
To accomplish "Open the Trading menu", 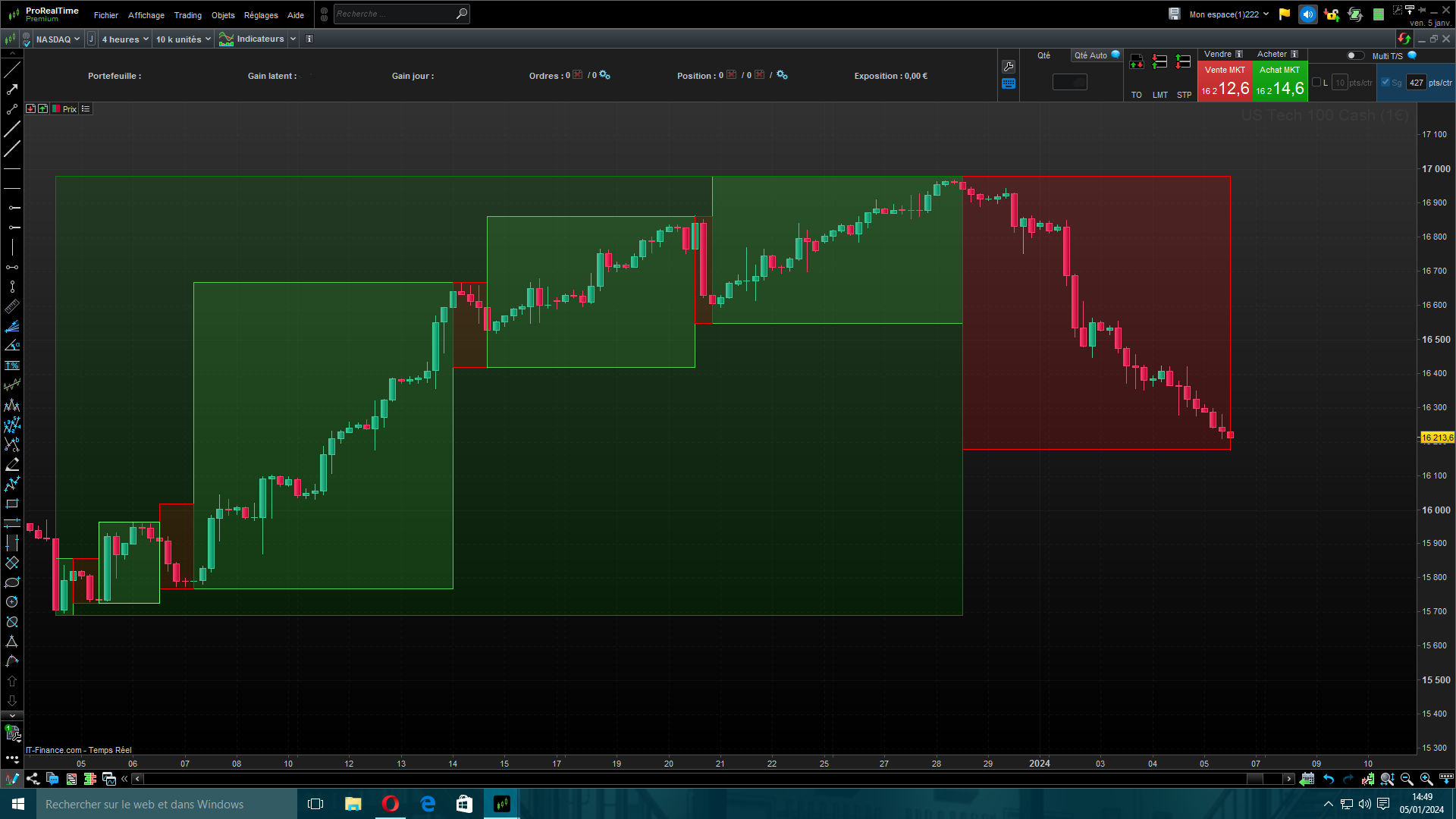I will click(x=187, y=15).
